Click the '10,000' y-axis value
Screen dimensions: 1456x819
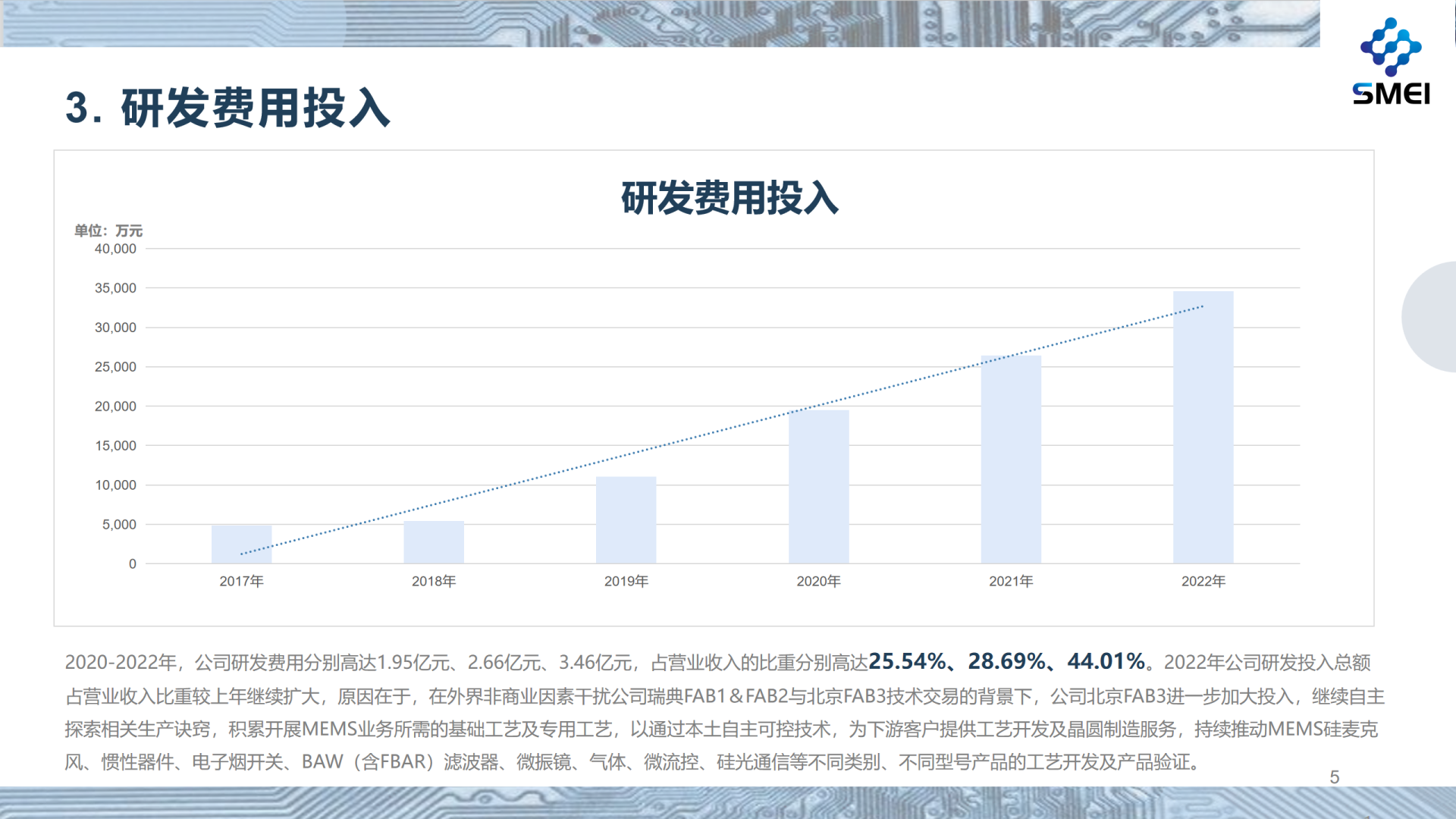[115, 485]
